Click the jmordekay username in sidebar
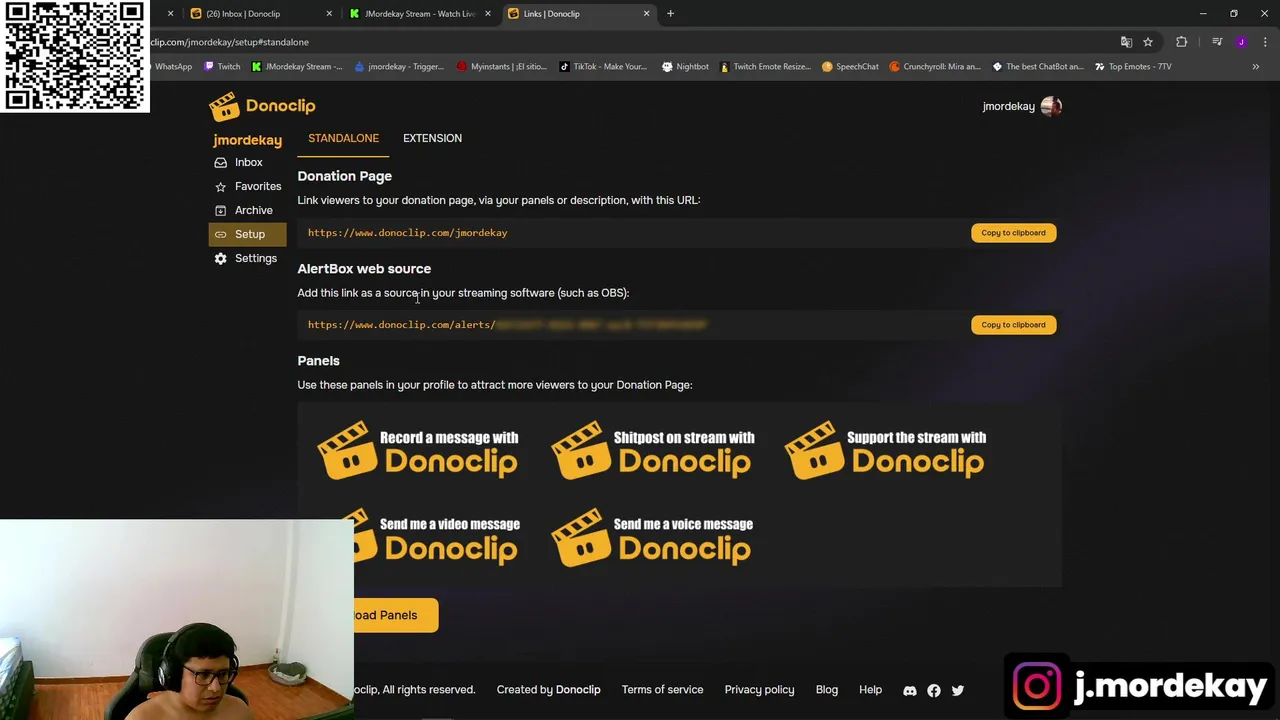 [x=247, y=140]
